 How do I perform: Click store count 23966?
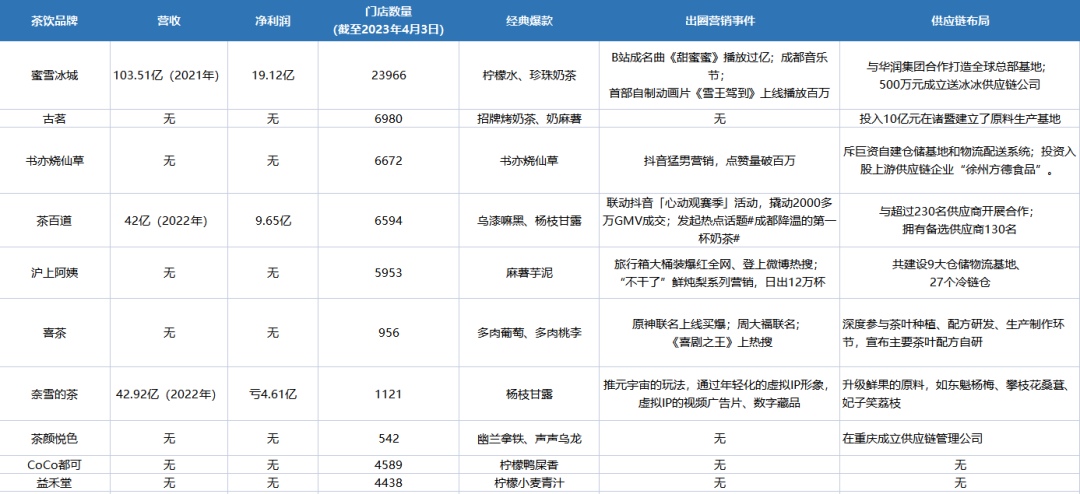click(x=387, y=76)
